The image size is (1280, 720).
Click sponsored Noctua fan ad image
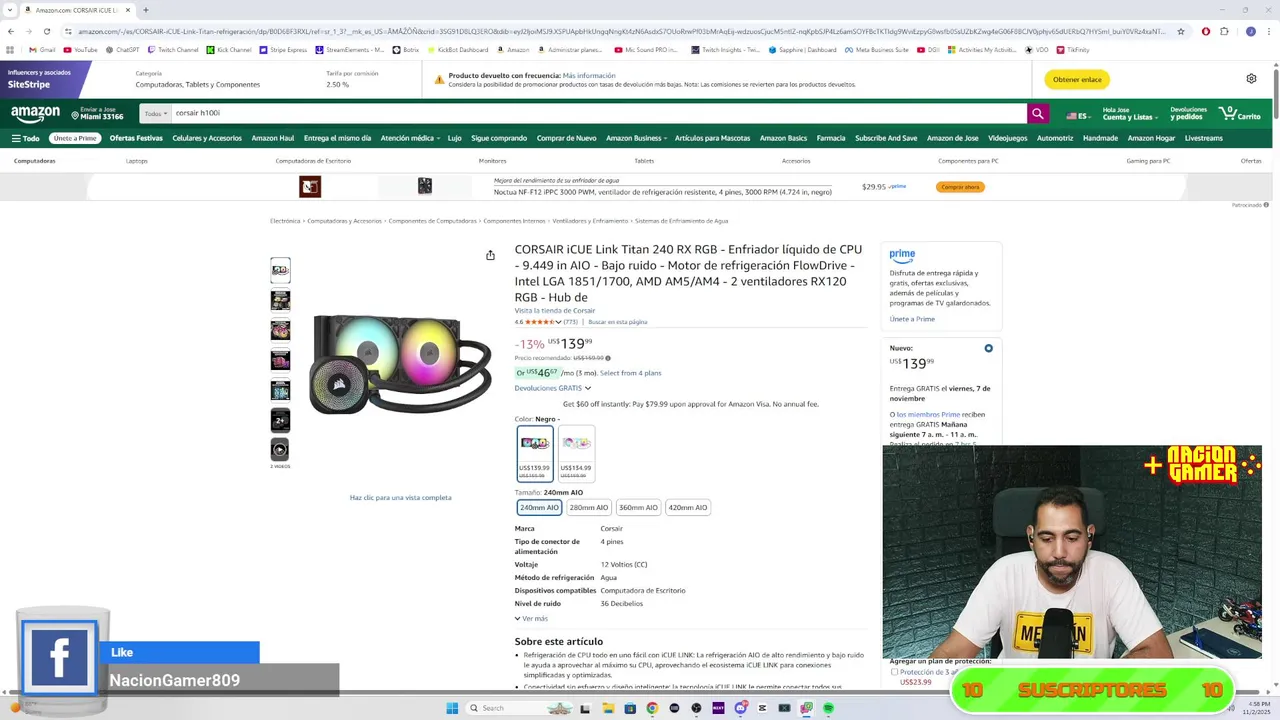(424, 186)
